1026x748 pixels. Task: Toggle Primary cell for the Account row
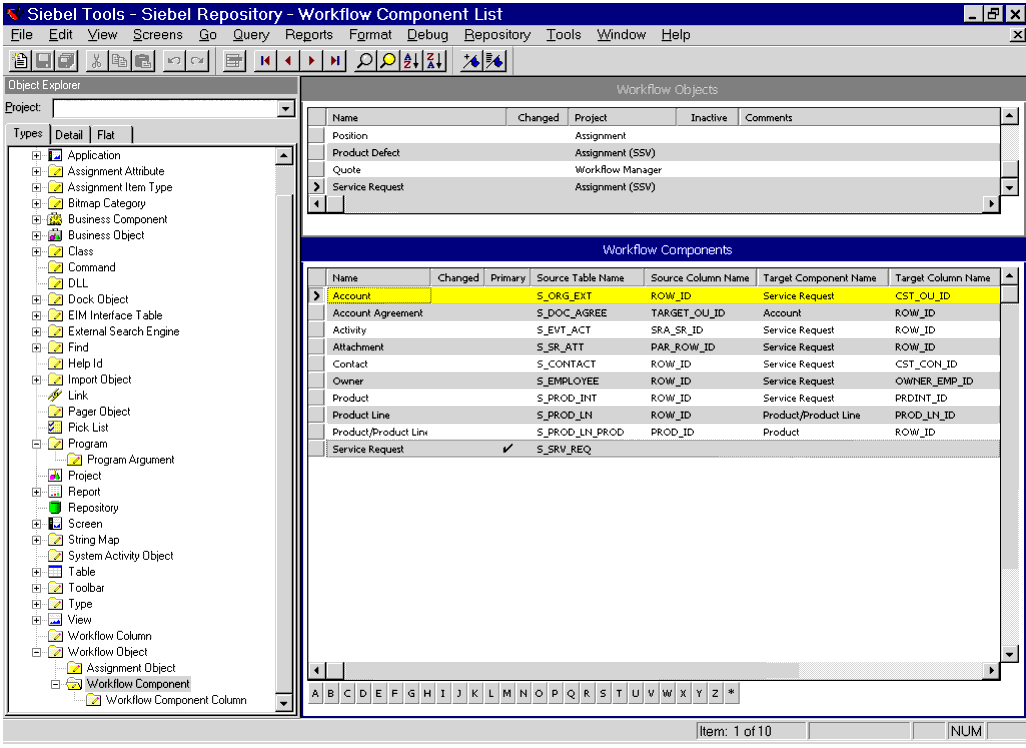pos(508,296)
